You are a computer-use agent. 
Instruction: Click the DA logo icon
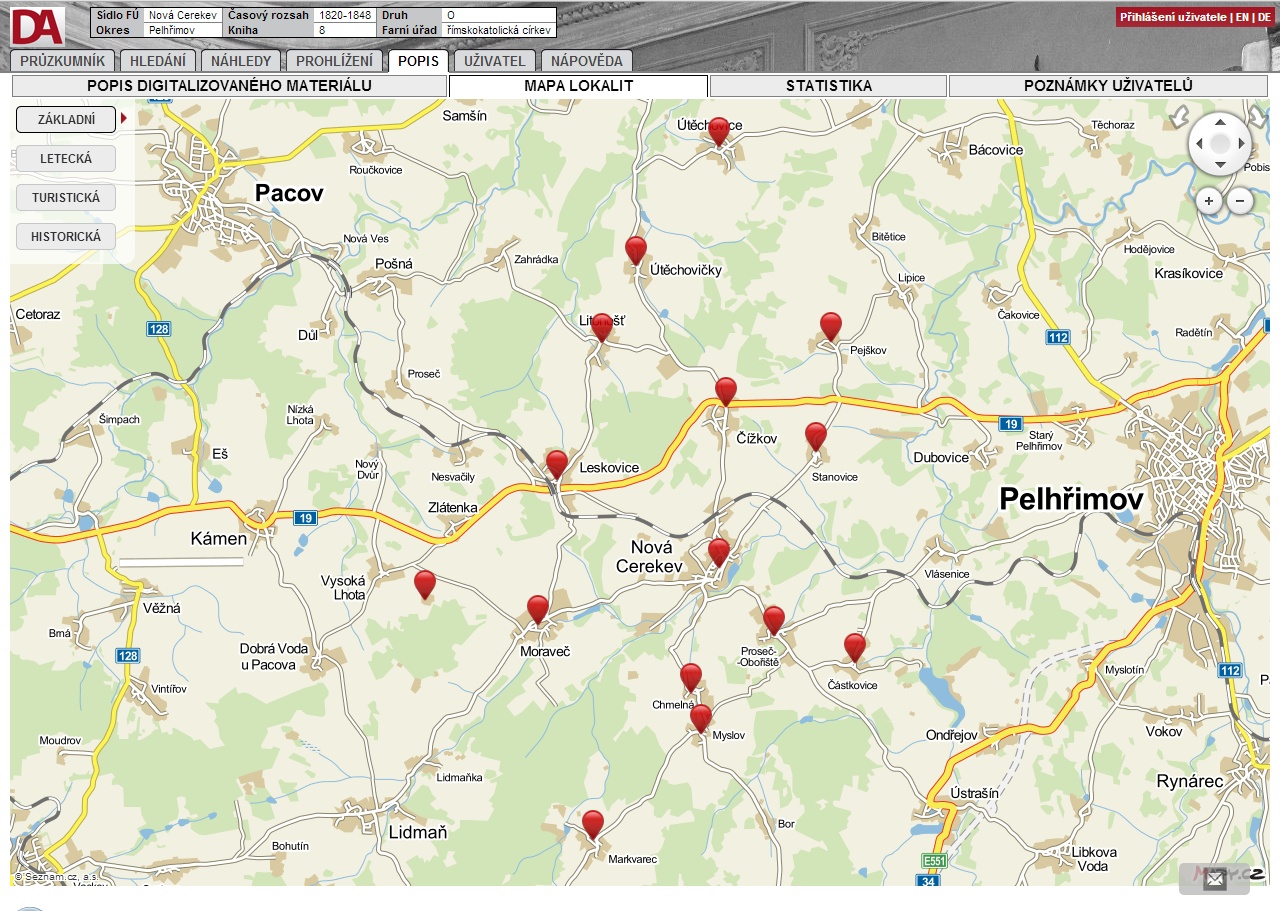click(x=38, y=26)
